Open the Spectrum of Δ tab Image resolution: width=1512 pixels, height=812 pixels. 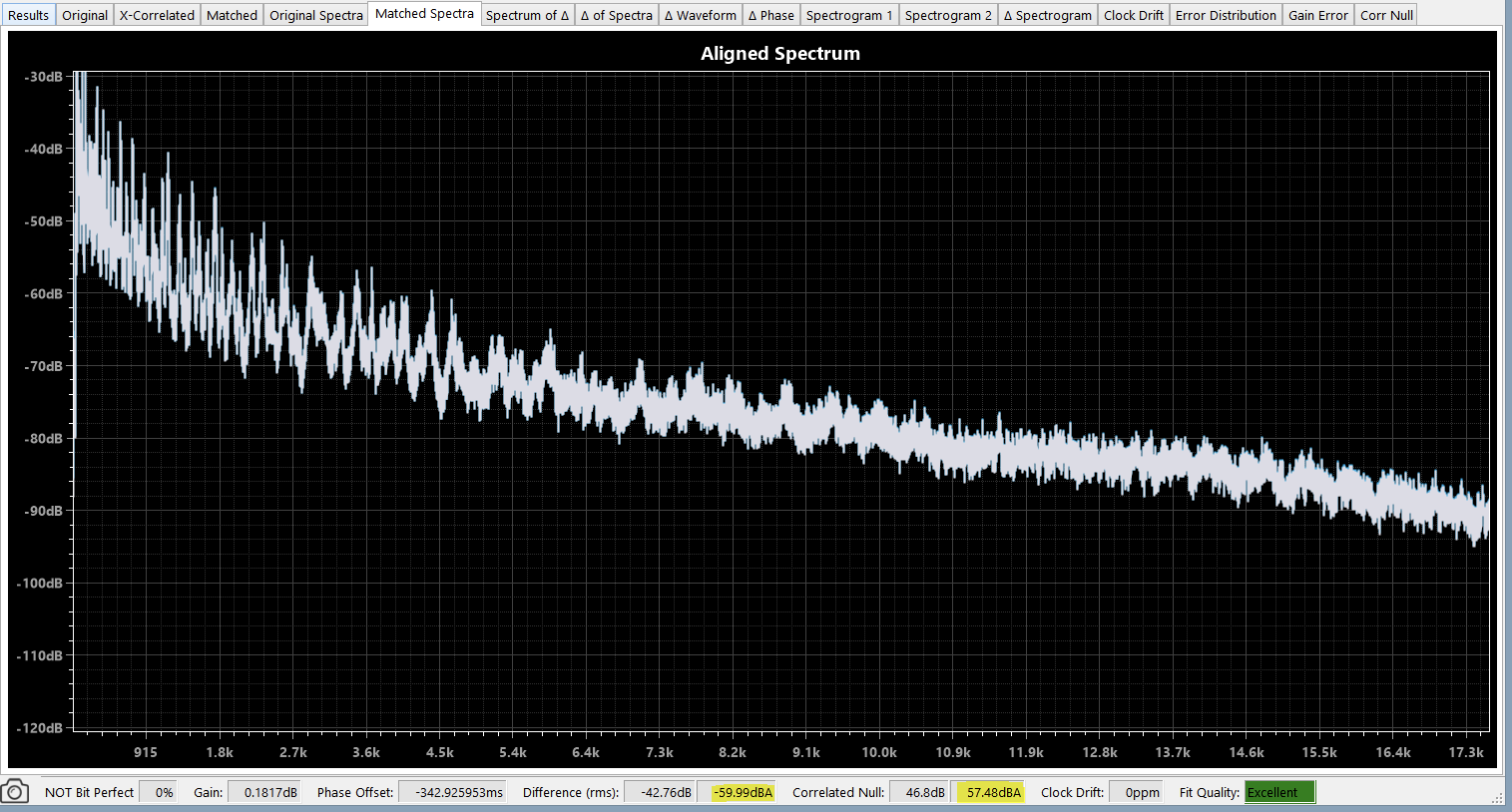pyautogui.click(x=527, y=15)
